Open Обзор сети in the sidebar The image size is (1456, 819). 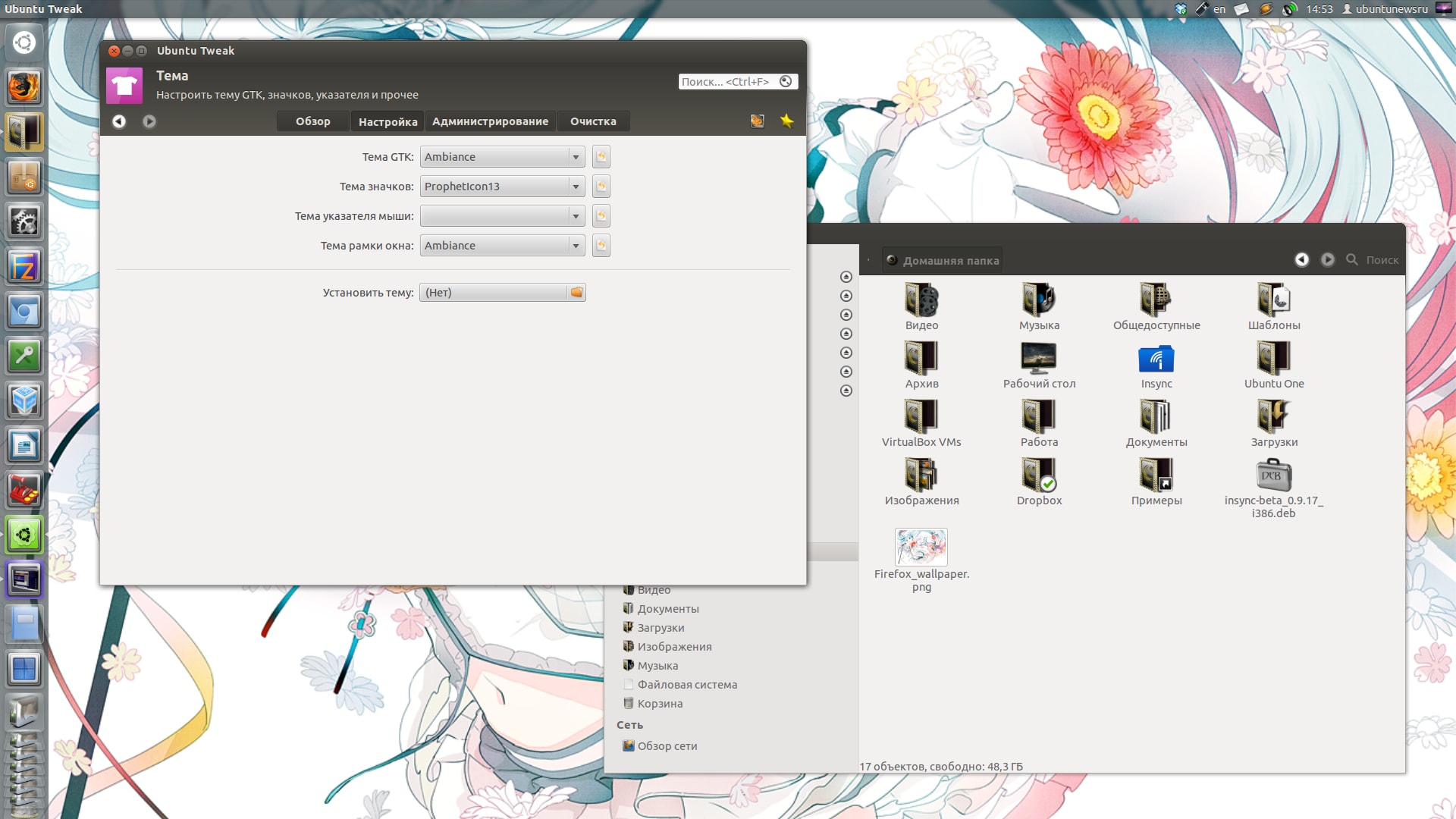[660, 746]
